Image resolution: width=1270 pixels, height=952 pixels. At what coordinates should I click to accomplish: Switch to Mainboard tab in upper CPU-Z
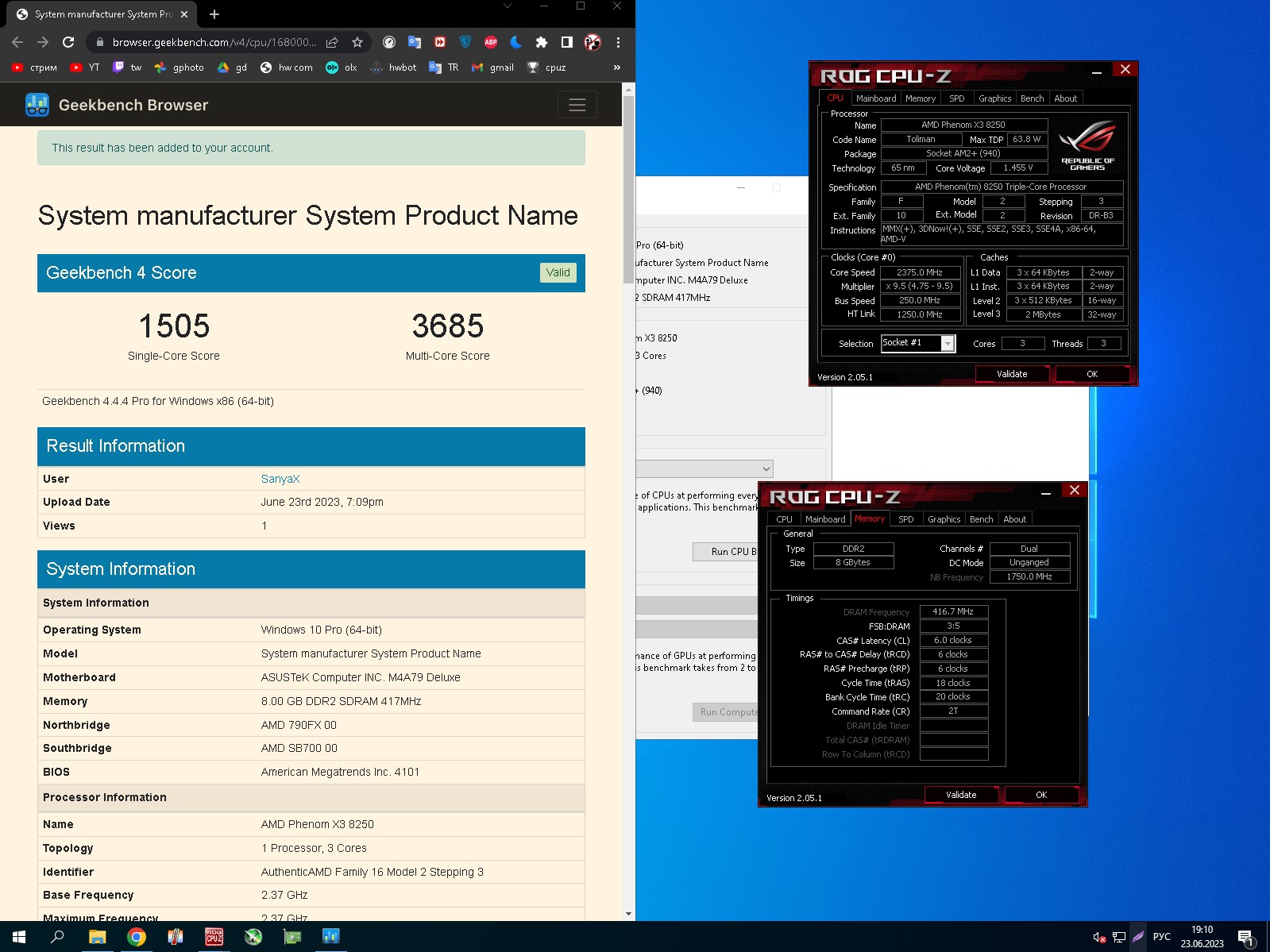[876, 98]
